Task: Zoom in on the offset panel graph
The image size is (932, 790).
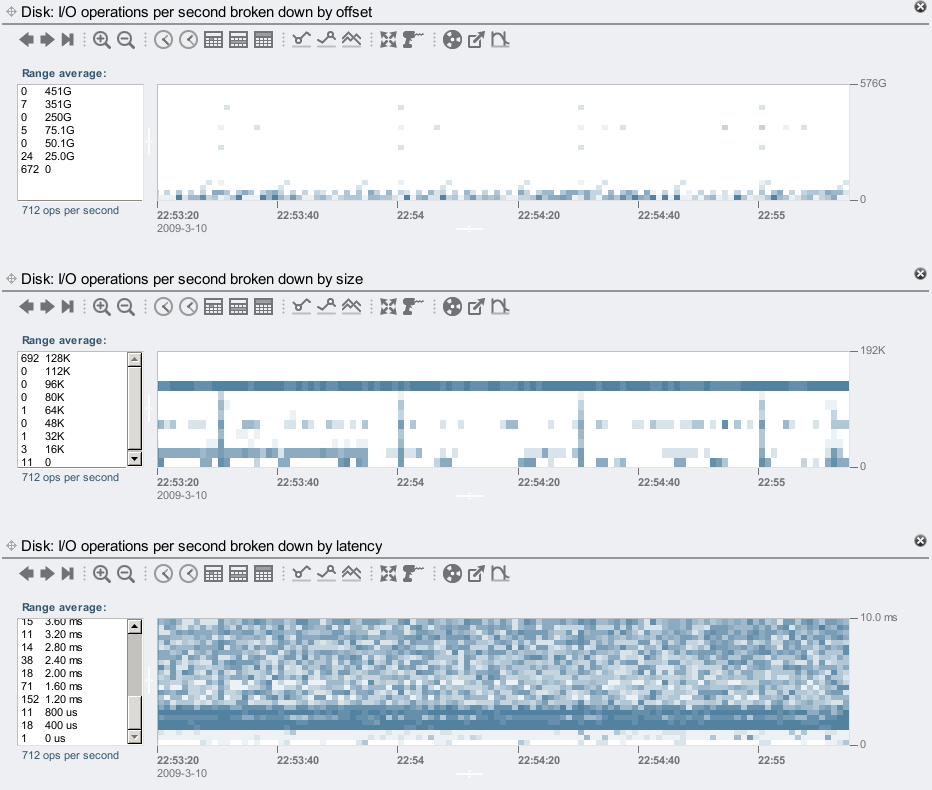Action: click(x=102, y=40)
